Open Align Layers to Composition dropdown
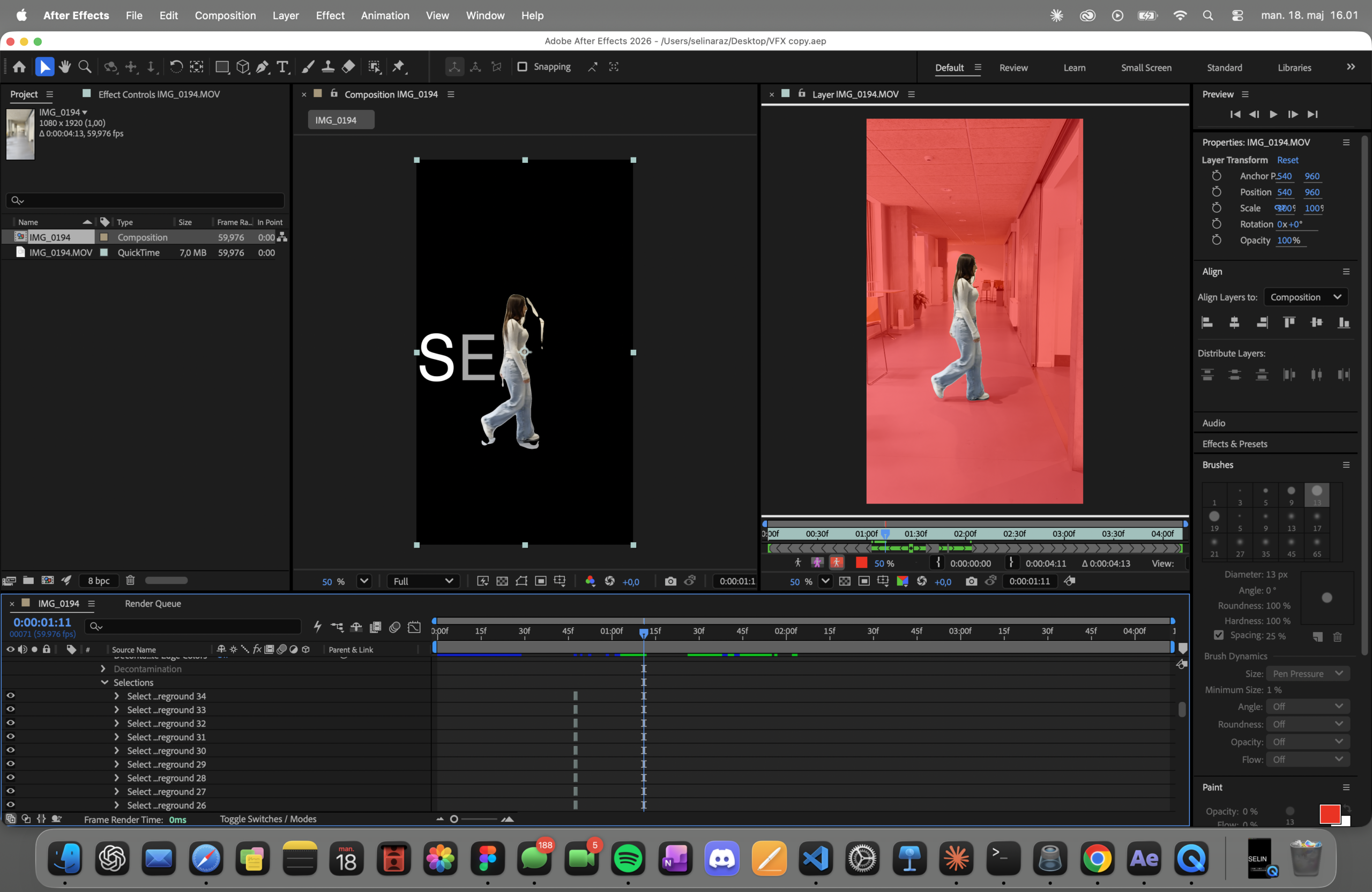Viewport: 1372px width, 892px height. tap(1306, 297)
